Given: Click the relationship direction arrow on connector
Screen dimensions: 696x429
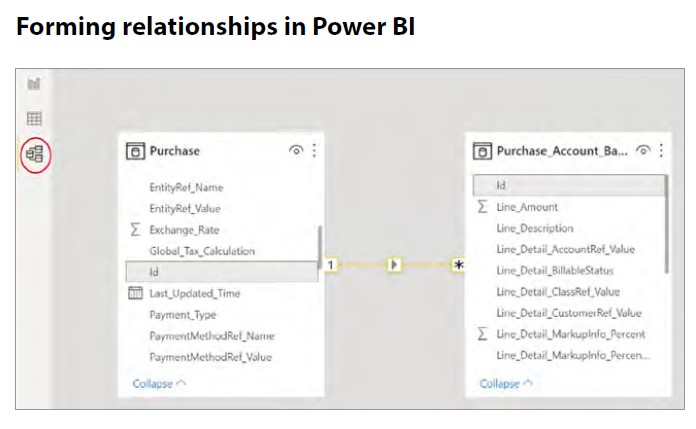Looking at the screenshot, I should [394, 265].
